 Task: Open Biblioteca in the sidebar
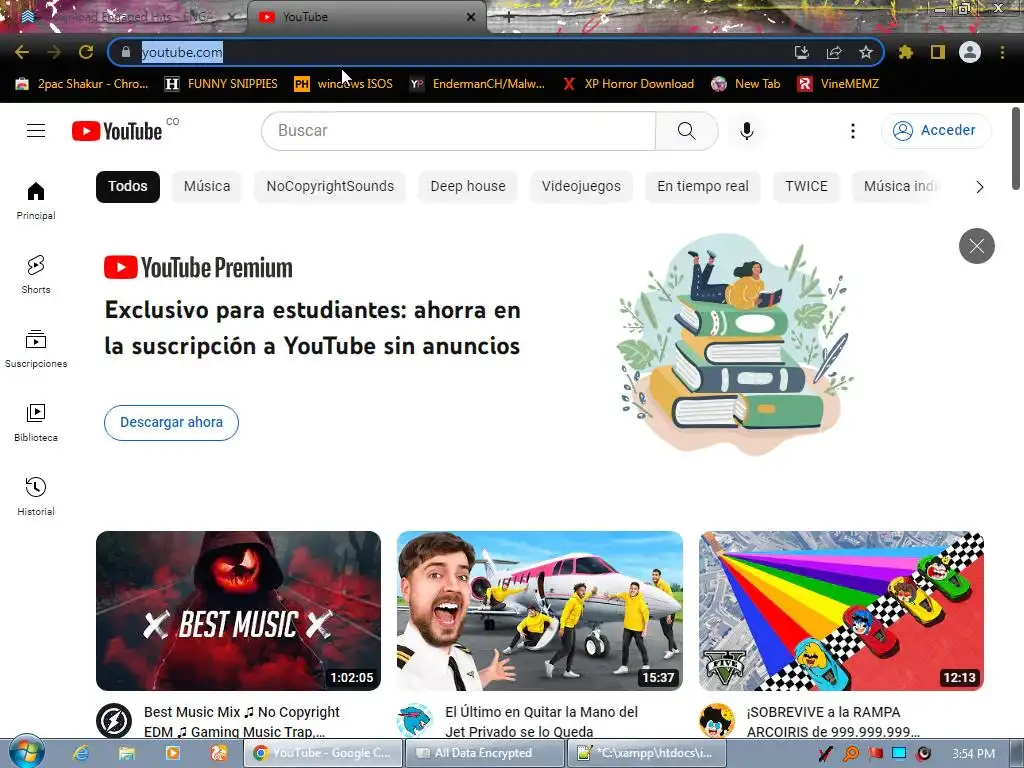[36, 423]
